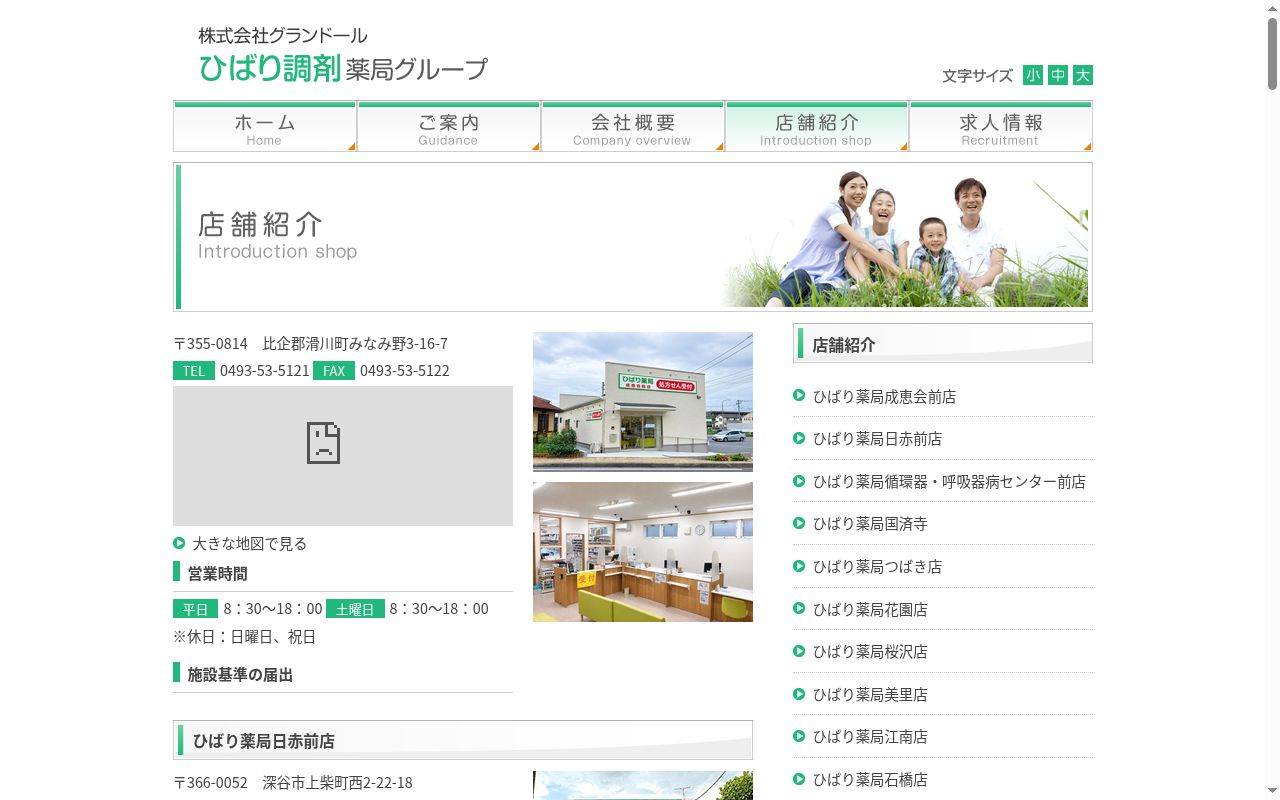Image resolution: width=1280 pixels, height=800 pixels.
Task: Click the pharmacy exterior photo thumbnail
Action: point(643,402)
